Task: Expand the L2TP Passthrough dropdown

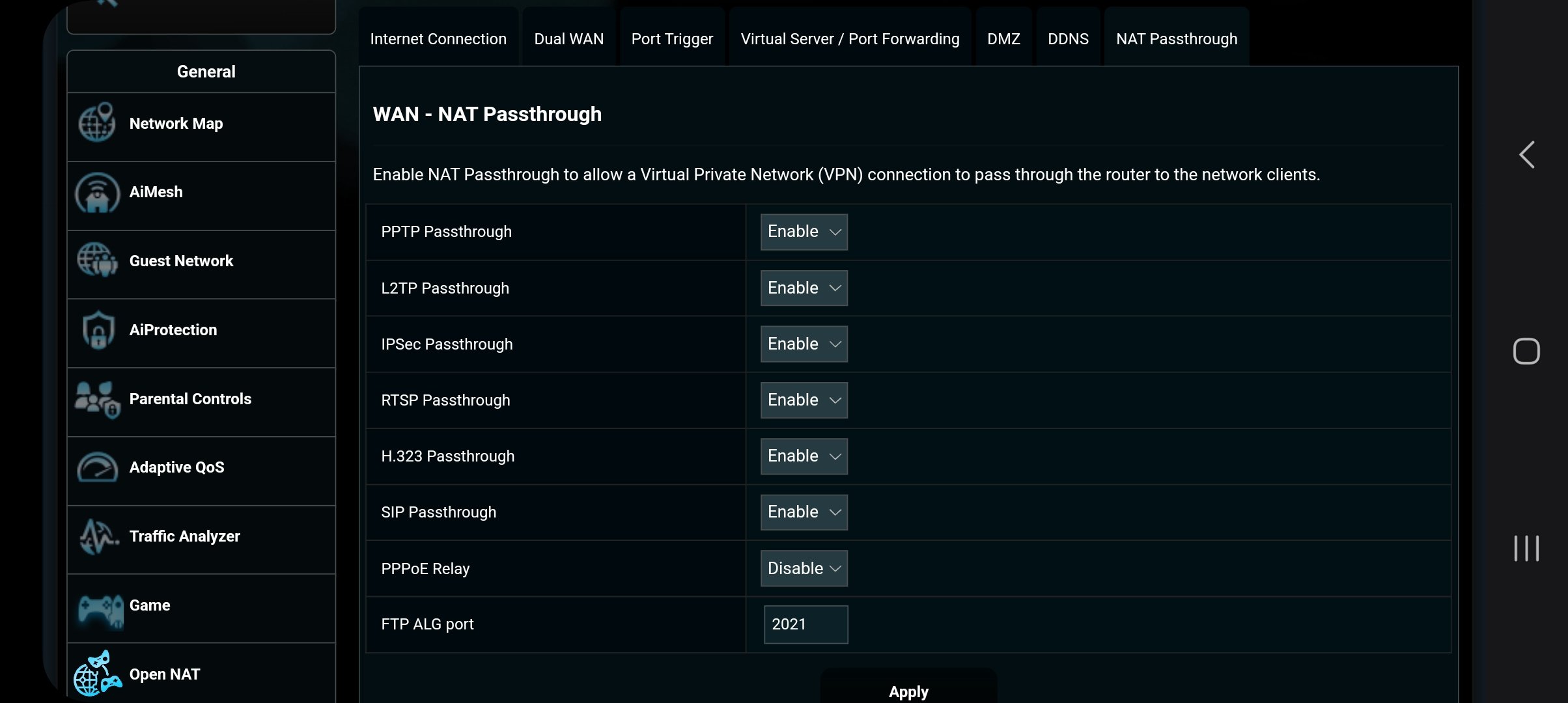Action: pyautogui.click(x=804, y=288)
